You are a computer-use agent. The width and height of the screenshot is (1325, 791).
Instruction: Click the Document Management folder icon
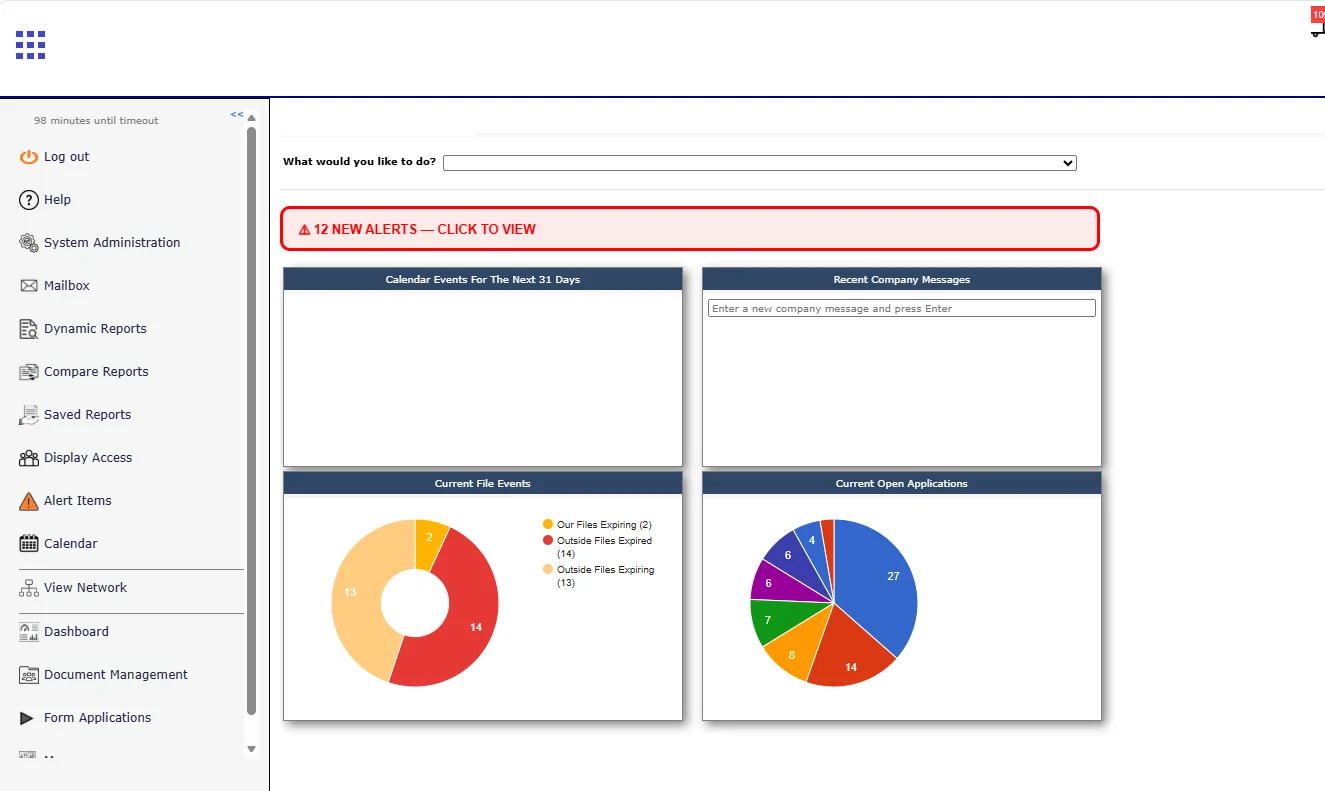pyautogui.click(x=29, y=675)
